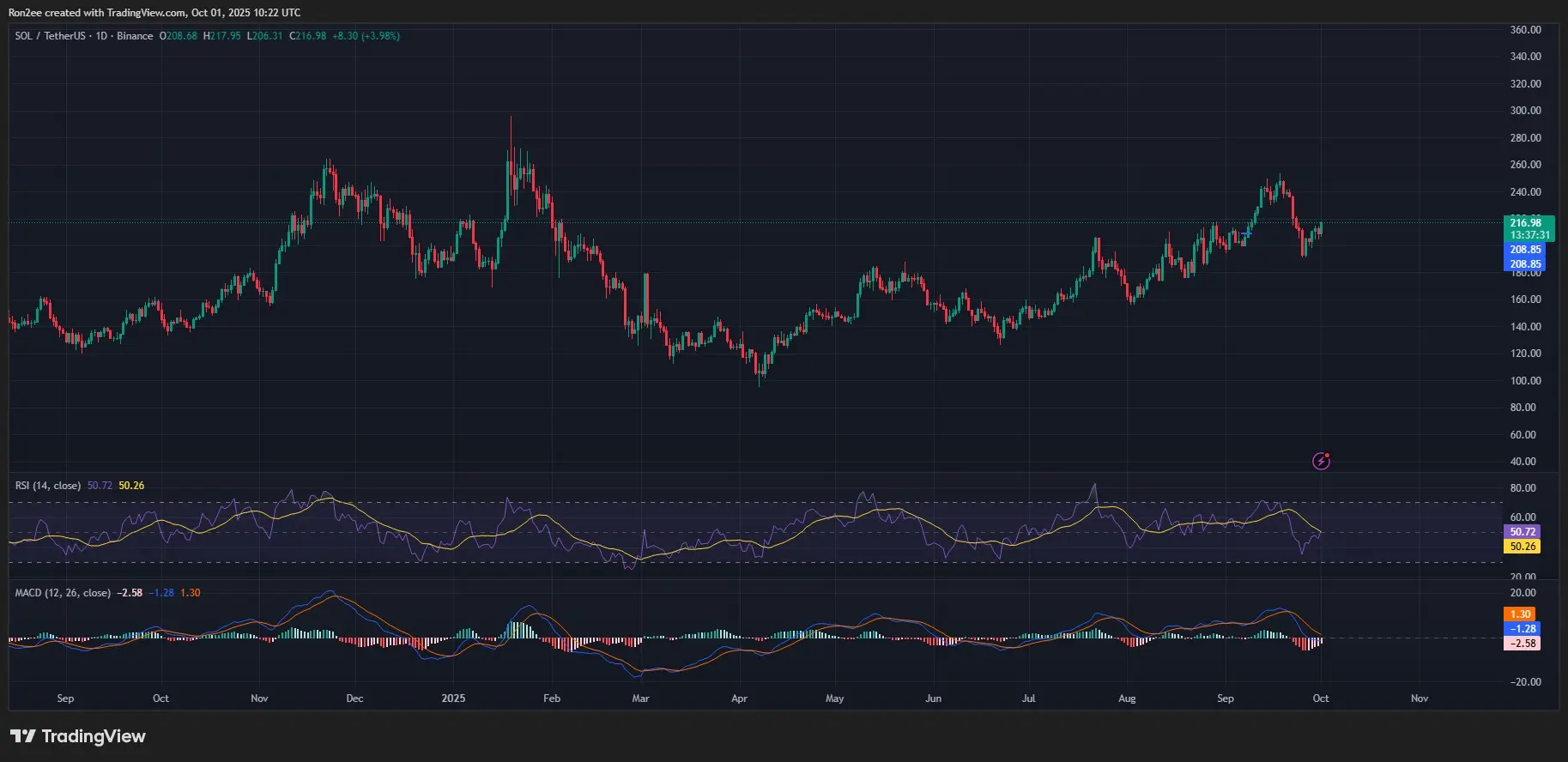Click the January 2025 peak candle wick
1568x762 pixels.
click(511, 129)
